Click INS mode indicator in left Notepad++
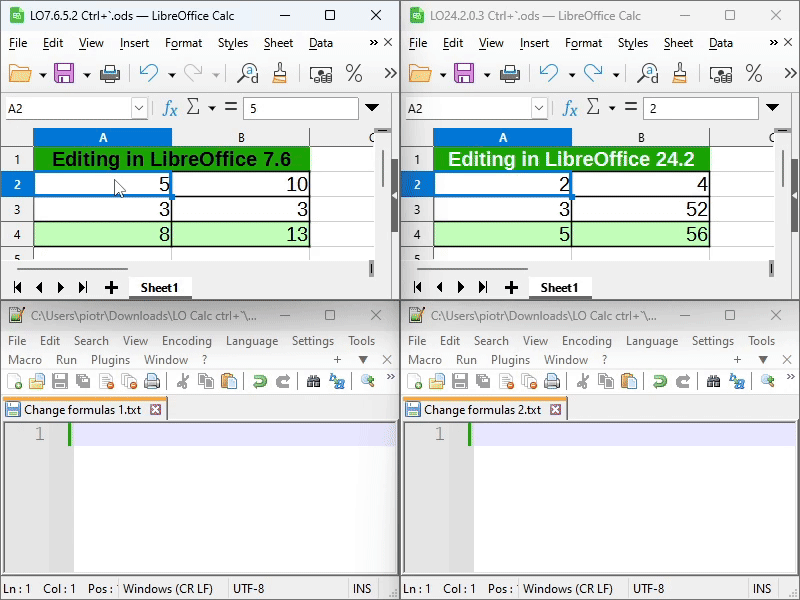 point(362,589)
